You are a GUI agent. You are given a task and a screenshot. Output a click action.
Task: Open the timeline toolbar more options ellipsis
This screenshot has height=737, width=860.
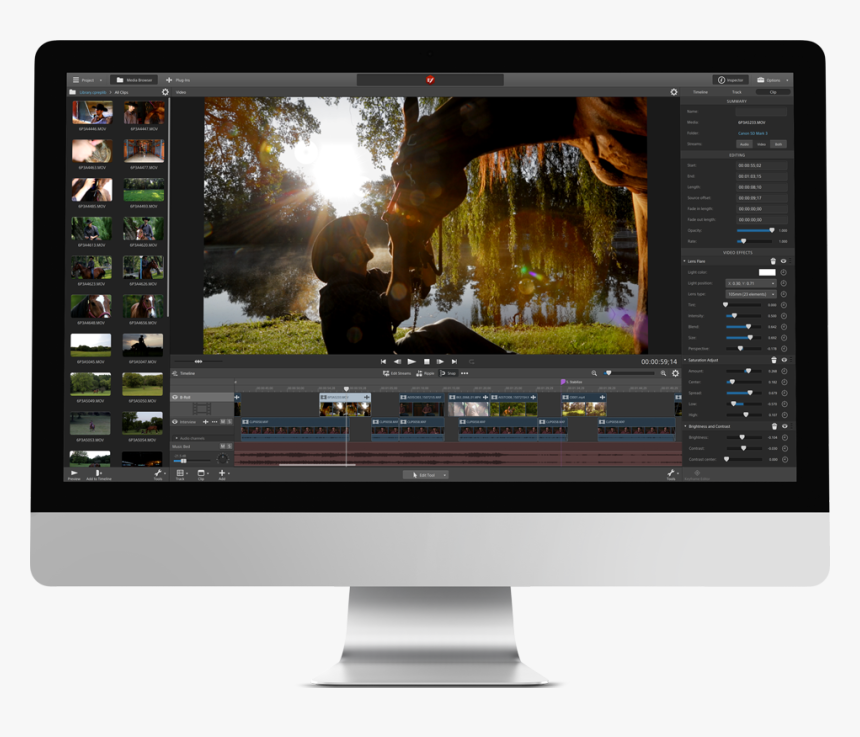click(x=465, y=373)
